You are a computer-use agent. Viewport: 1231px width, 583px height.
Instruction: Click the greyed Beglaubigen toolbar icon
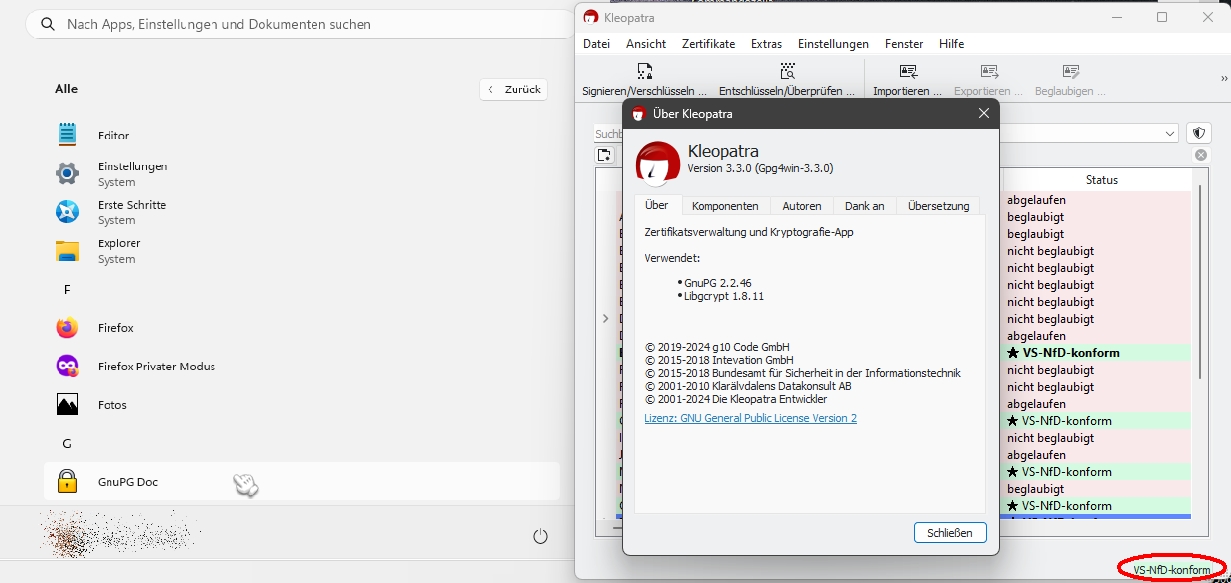[x=1071, y=72]
